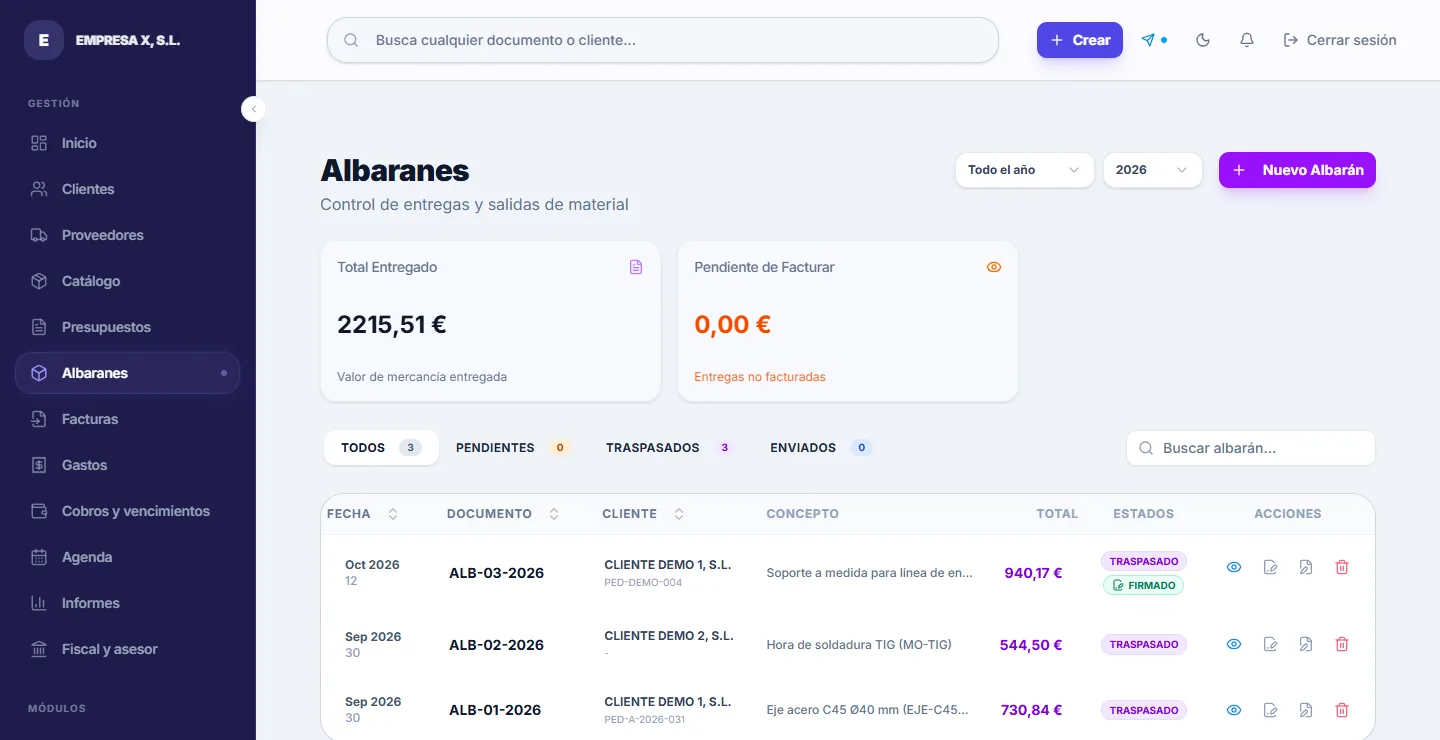
Task: View albarán ALB-03-2026 via its eye icon
Action: pyautogui.click(x=1234, y=567)
